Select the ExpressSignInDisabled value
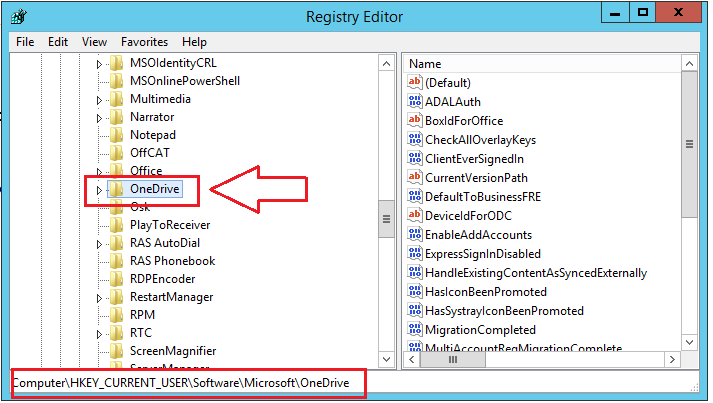The width and height of the screenshot is (713, 403). coord(482,254)
